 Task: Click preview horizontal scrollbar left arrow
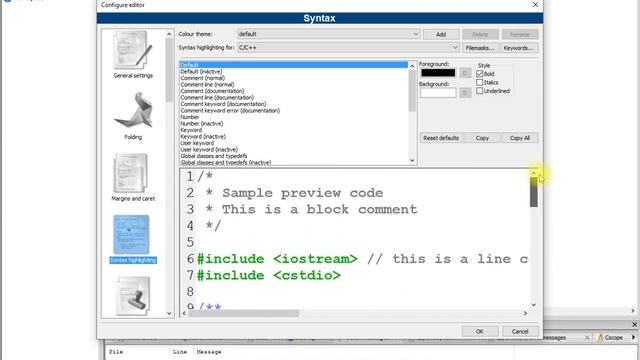[x=184, y=313]
